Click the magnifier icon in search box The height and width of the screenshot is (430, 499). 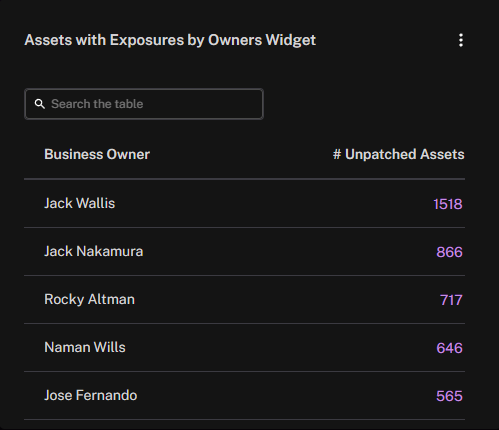pyautogui.click(x=40, y=104)
